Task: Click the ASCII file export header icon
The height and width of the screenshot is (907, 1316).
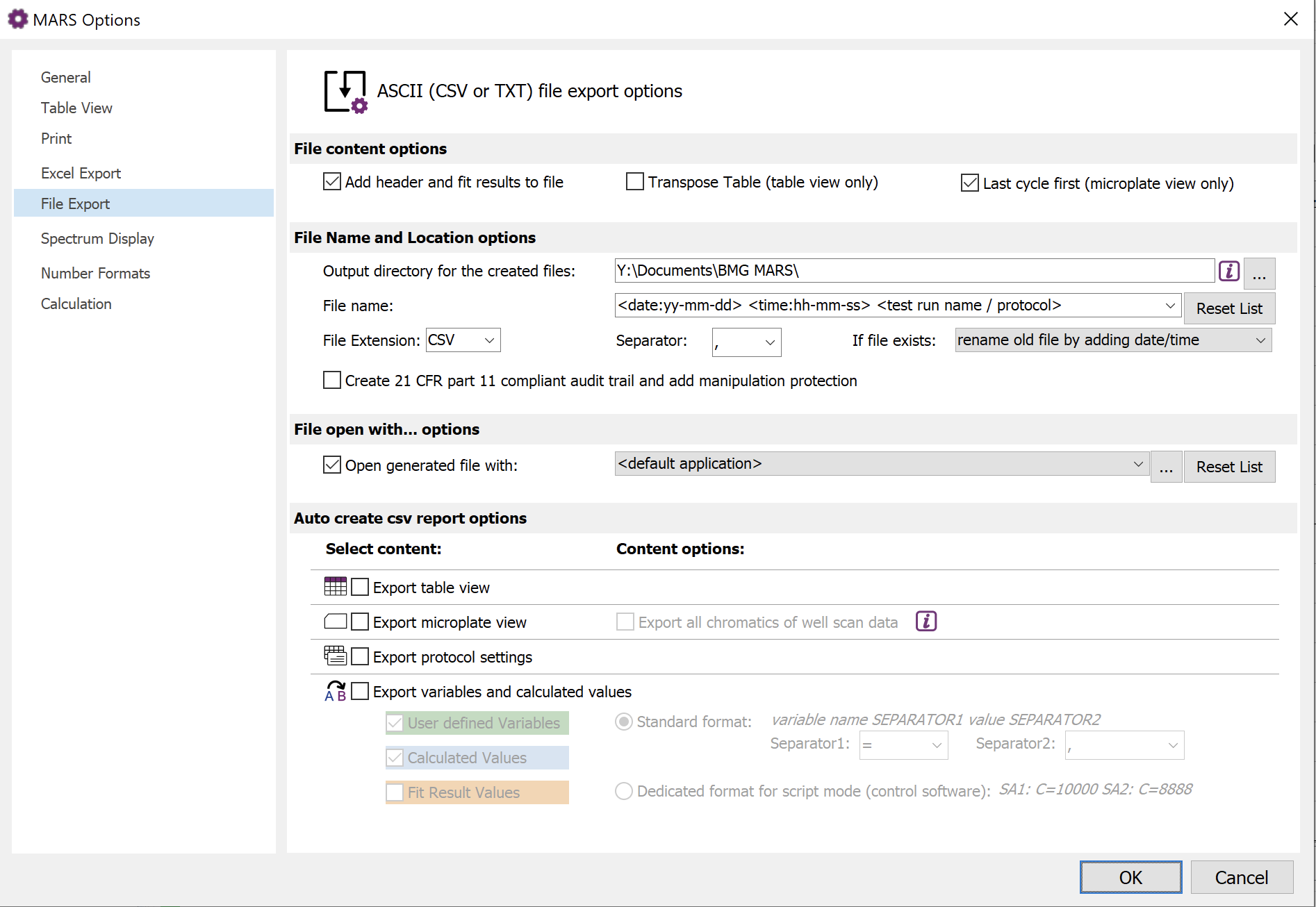Action: tap(345, 92)
